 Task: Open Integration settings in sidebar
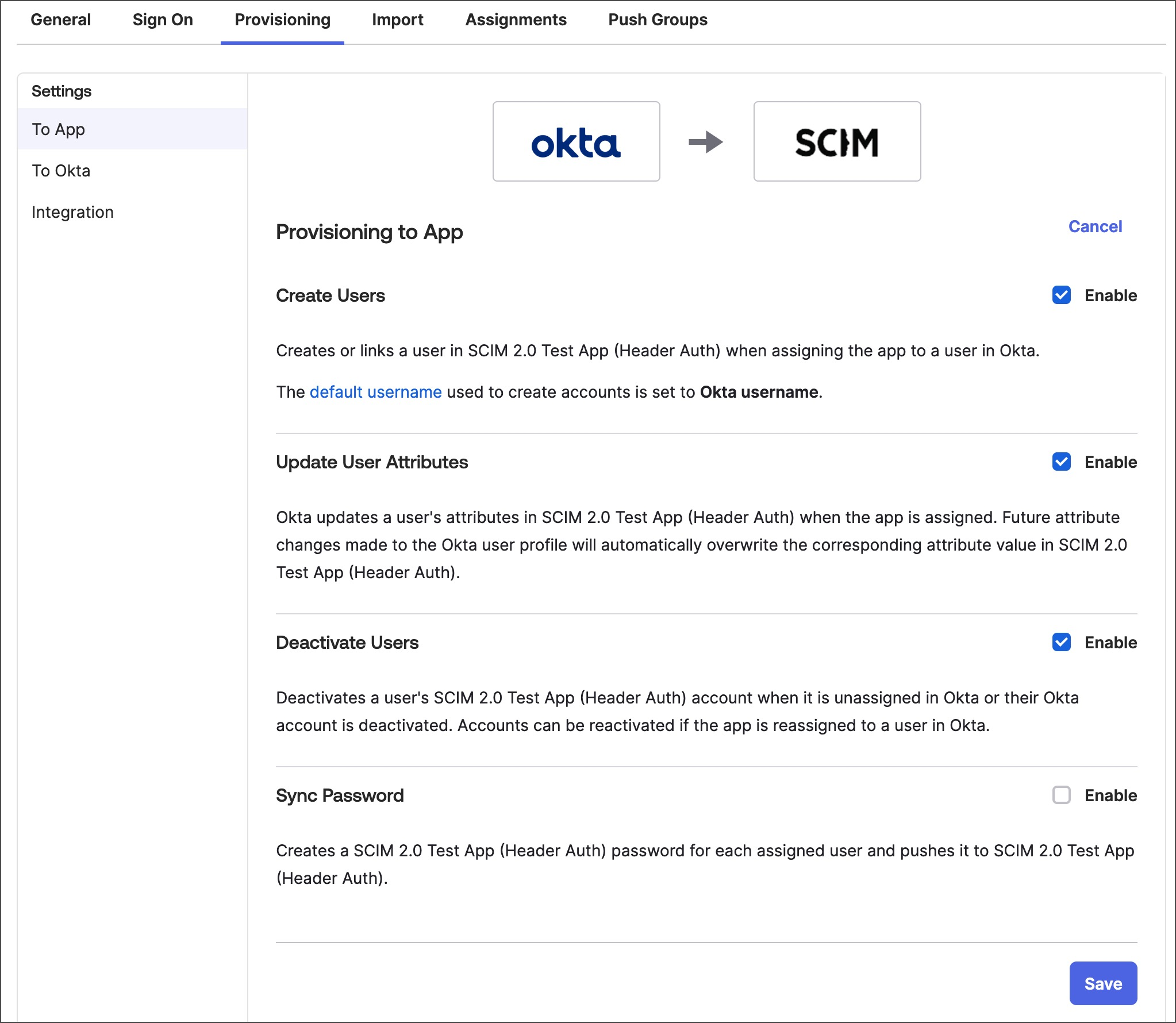point(72,212)
